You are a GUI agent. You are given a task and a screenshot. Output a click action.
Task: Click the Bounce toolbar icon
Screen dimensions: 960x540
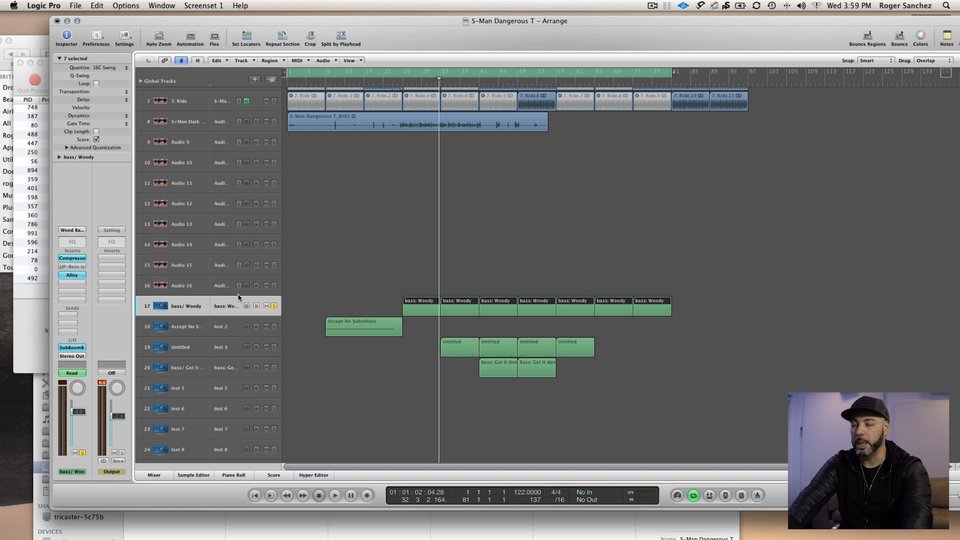click(899, 38)
